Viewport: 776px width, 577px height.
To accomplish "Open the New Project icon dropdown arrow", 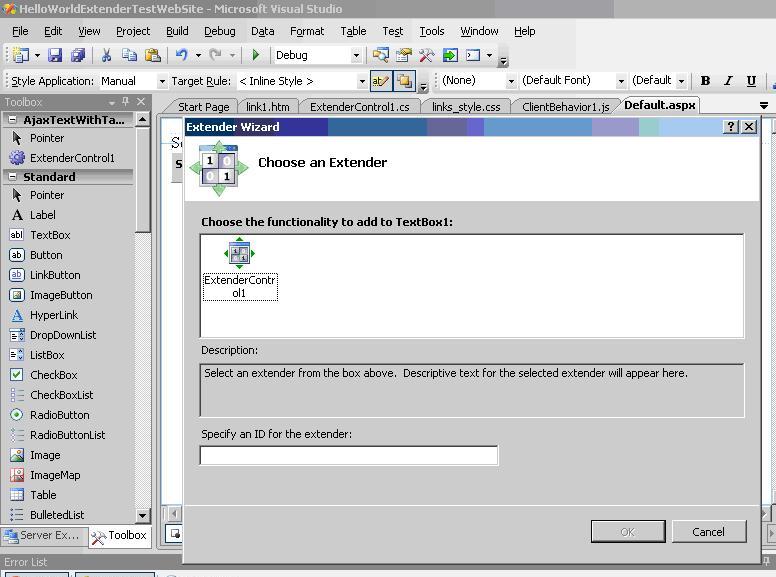I will (37, 55).
